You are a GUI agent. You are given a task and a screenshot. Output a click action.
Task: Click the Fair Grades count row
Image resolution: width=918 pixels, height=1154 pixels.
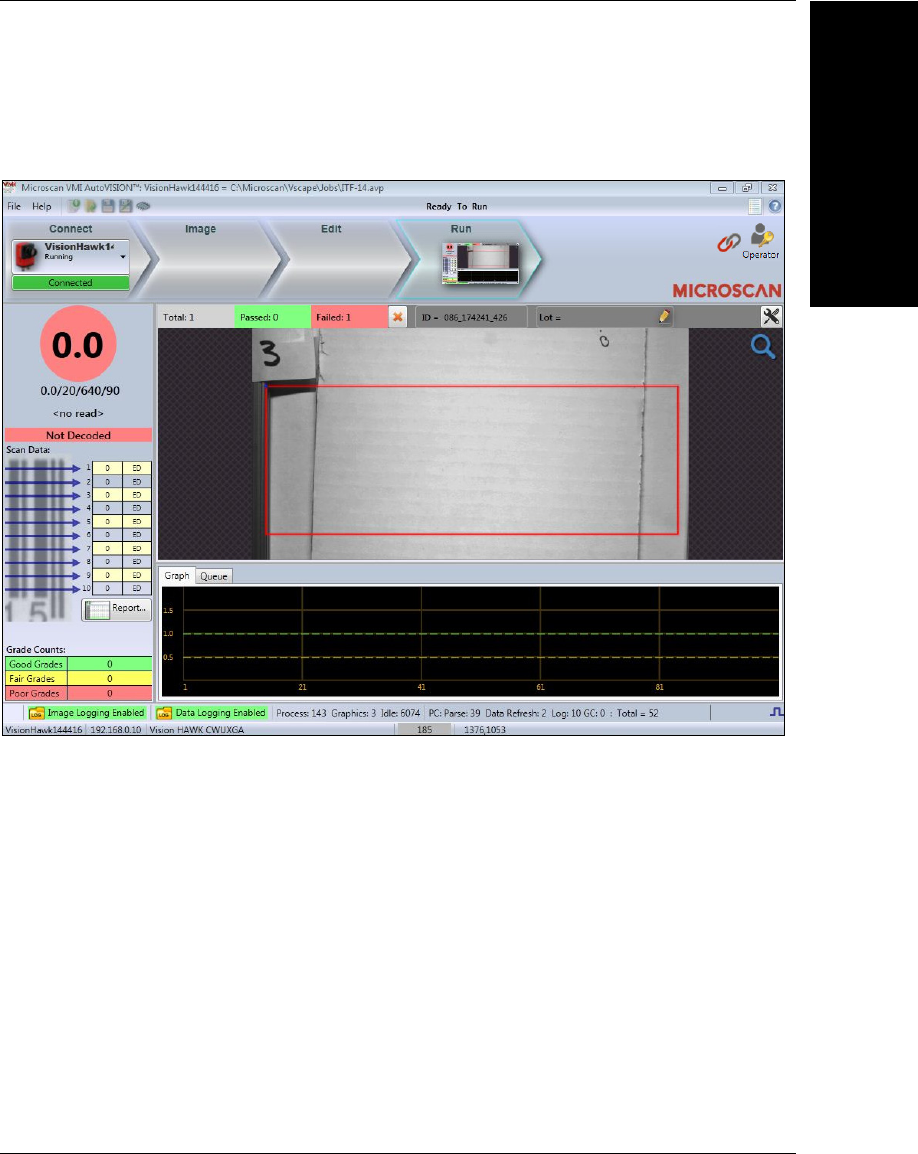tap(79, 679)
